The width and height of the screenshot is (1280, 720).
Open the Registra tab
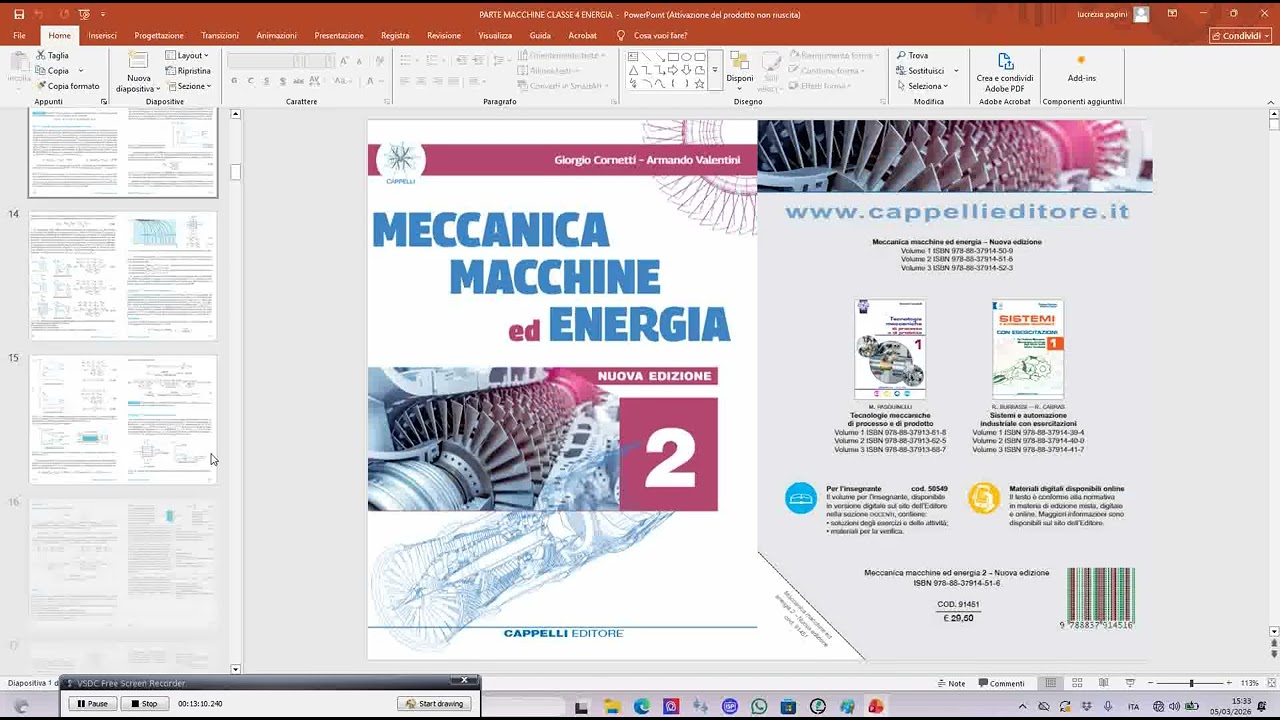pyautogui.click(x=395, y=35)
